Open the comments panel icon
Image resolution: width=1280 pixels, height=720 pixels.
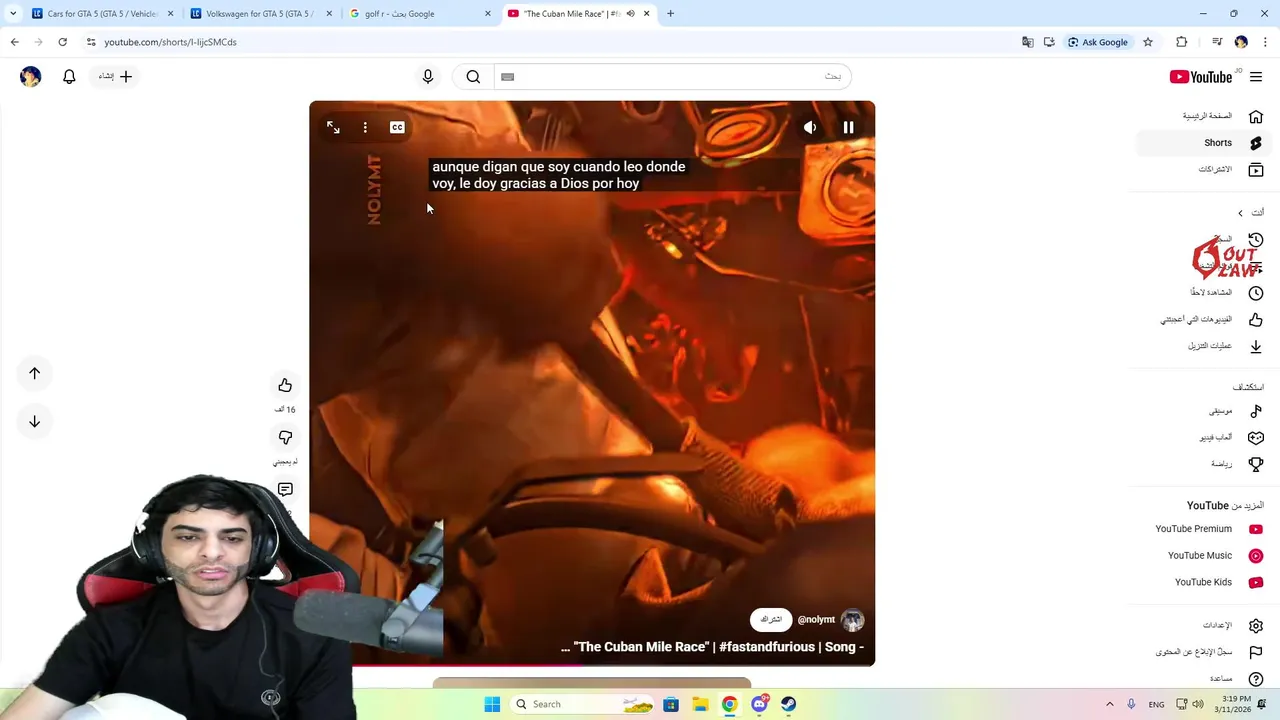(285, 489)
